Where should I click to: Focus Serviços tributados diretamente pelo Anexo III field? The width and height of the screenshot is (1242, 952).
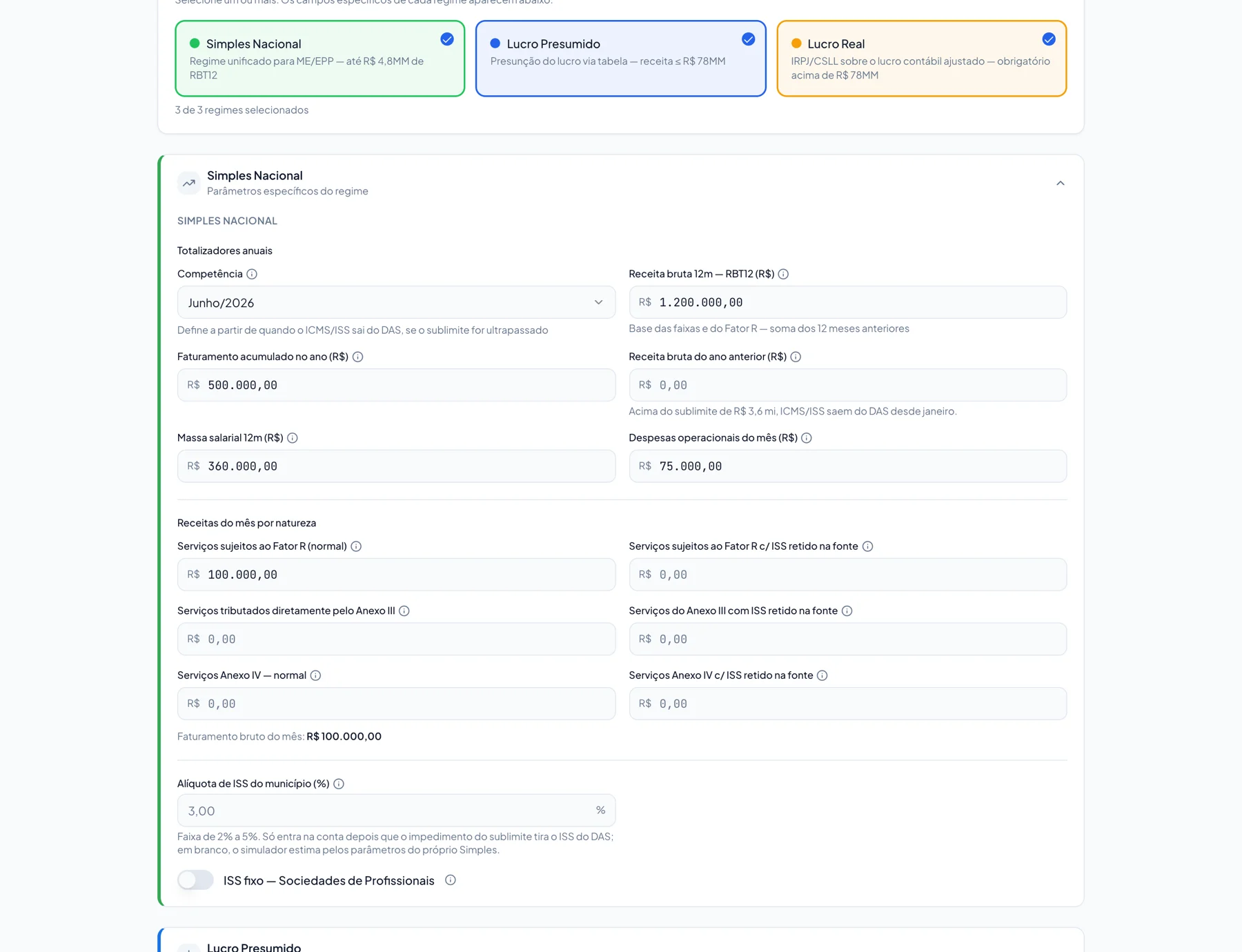pos(396,639)
